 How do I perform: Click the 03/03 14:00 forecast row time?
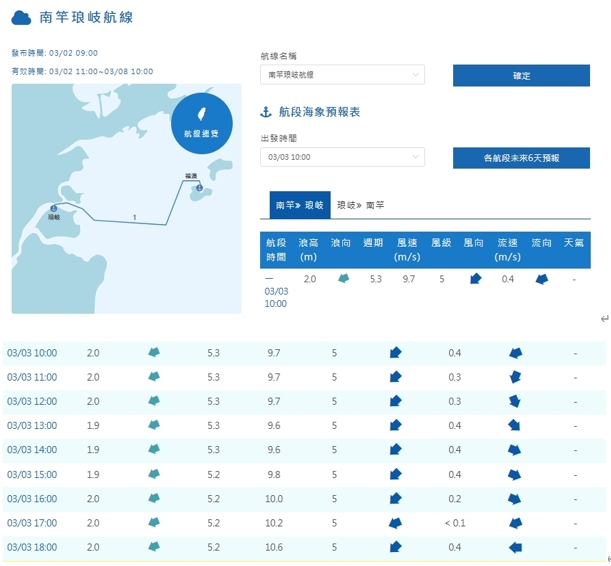(32, 450)
